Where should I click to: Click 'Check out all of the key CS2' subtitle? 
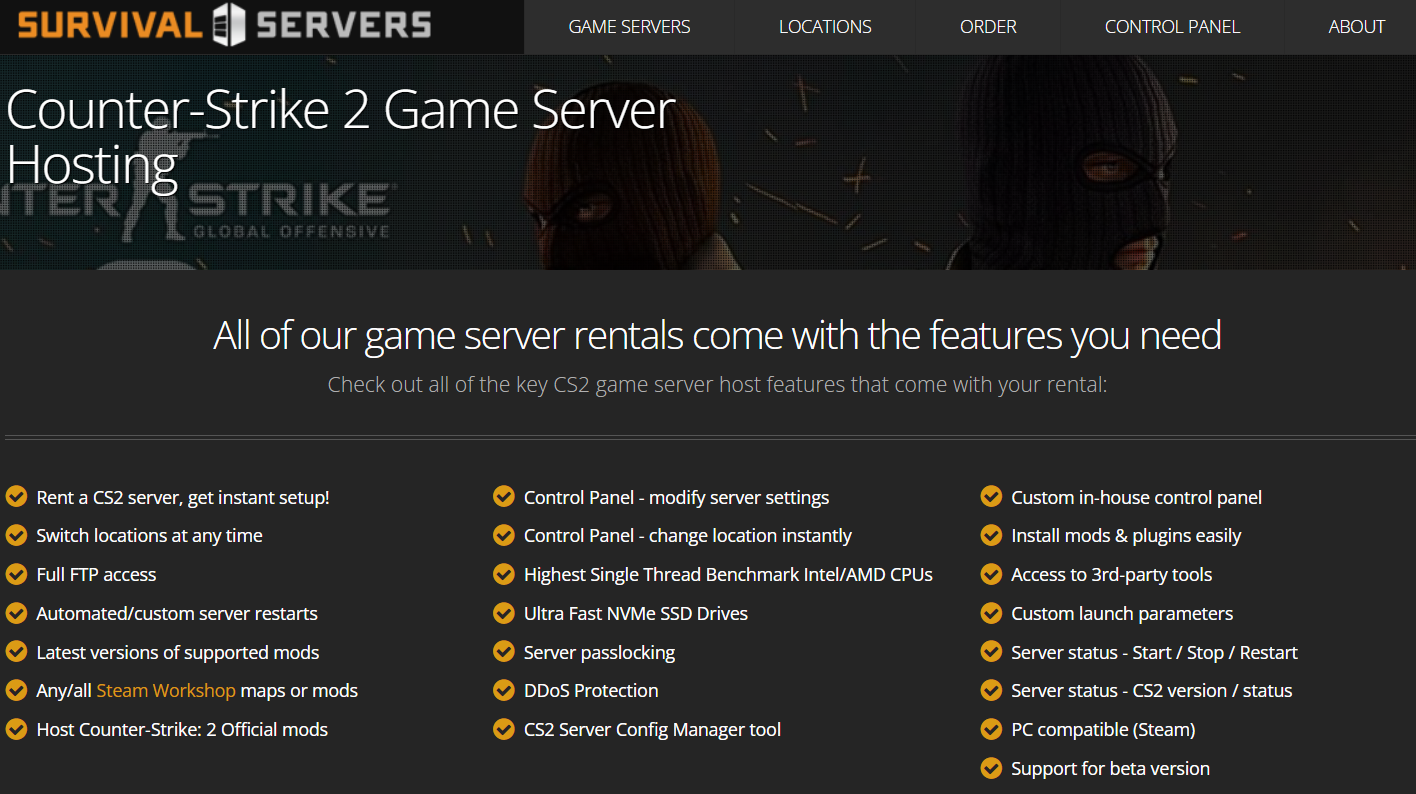coord(717,384)
